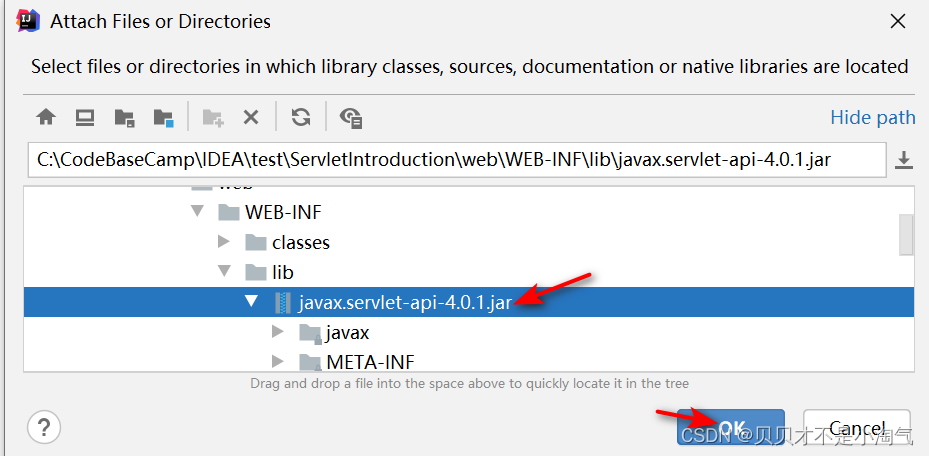Open recent path history download arrow
929x456 pixels.
(904, 159)
